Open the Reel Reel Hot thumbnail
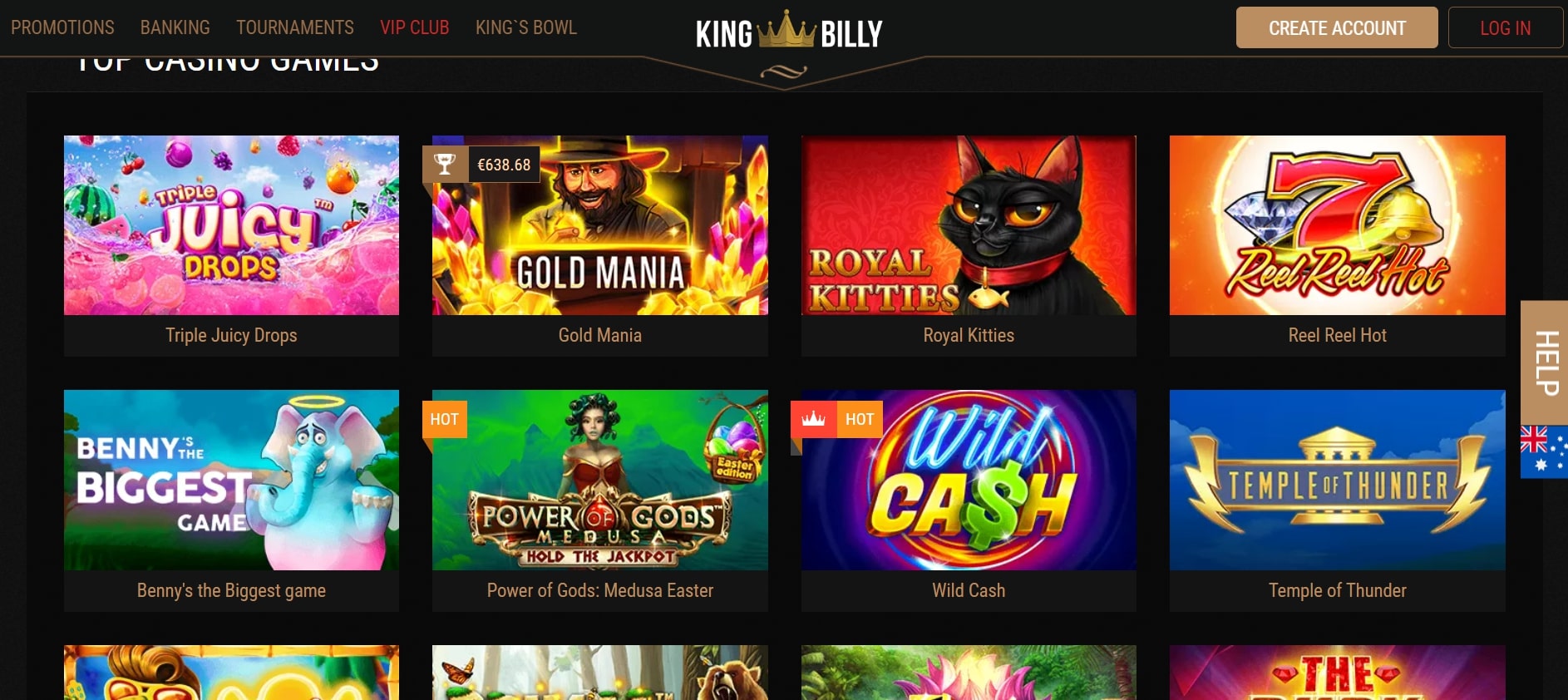 [1338, 225]
